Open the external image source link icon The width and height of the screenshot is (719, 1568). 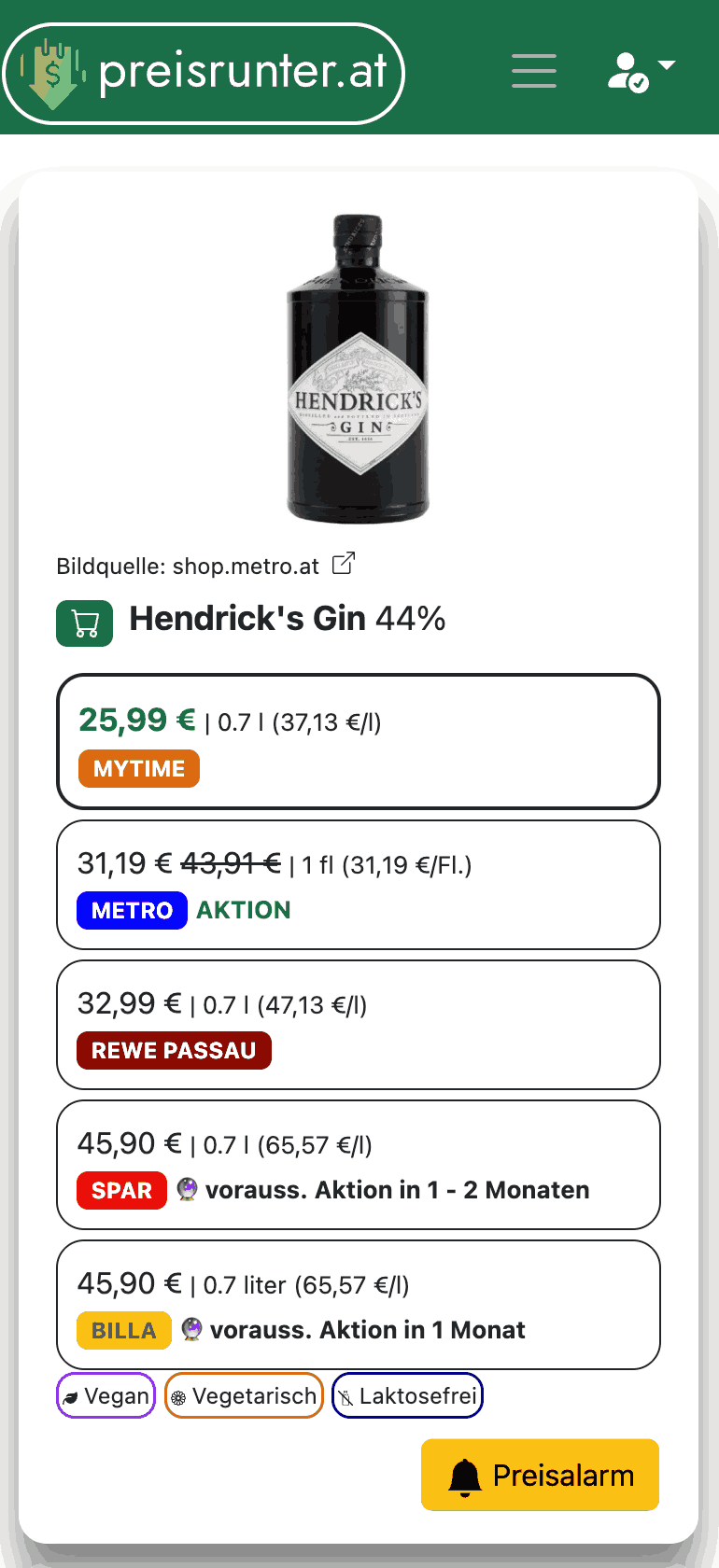click(x=344, y=564)
